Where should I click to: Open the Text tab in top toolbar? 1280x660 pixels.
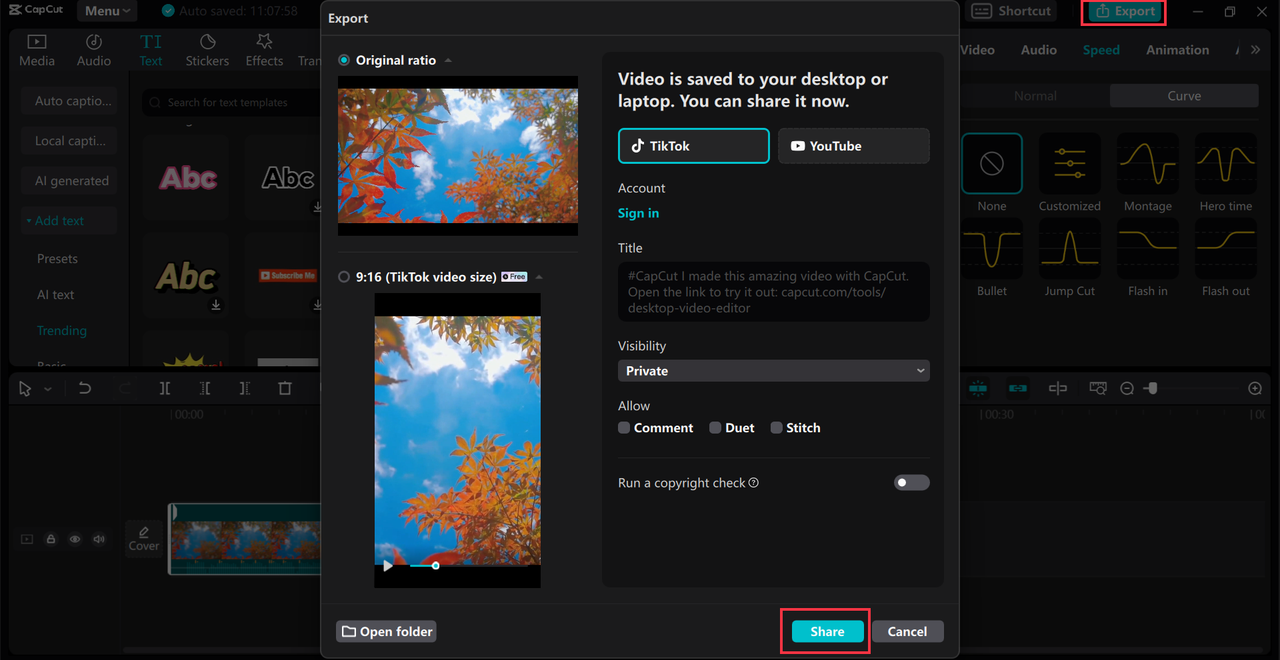pos(151,50)
